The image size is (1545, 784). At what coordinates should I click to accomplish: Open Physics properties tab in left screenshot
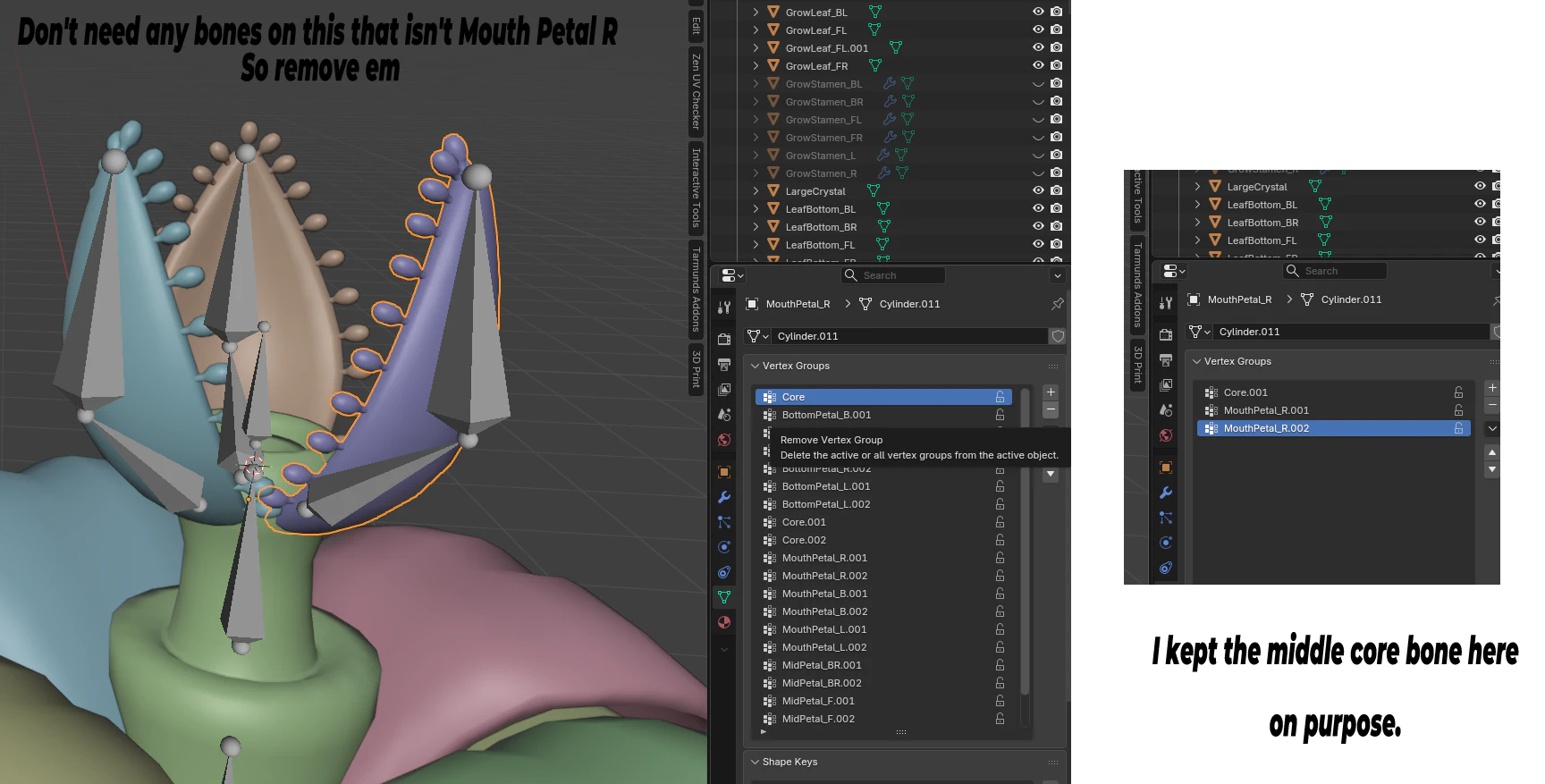click(724, 546)
